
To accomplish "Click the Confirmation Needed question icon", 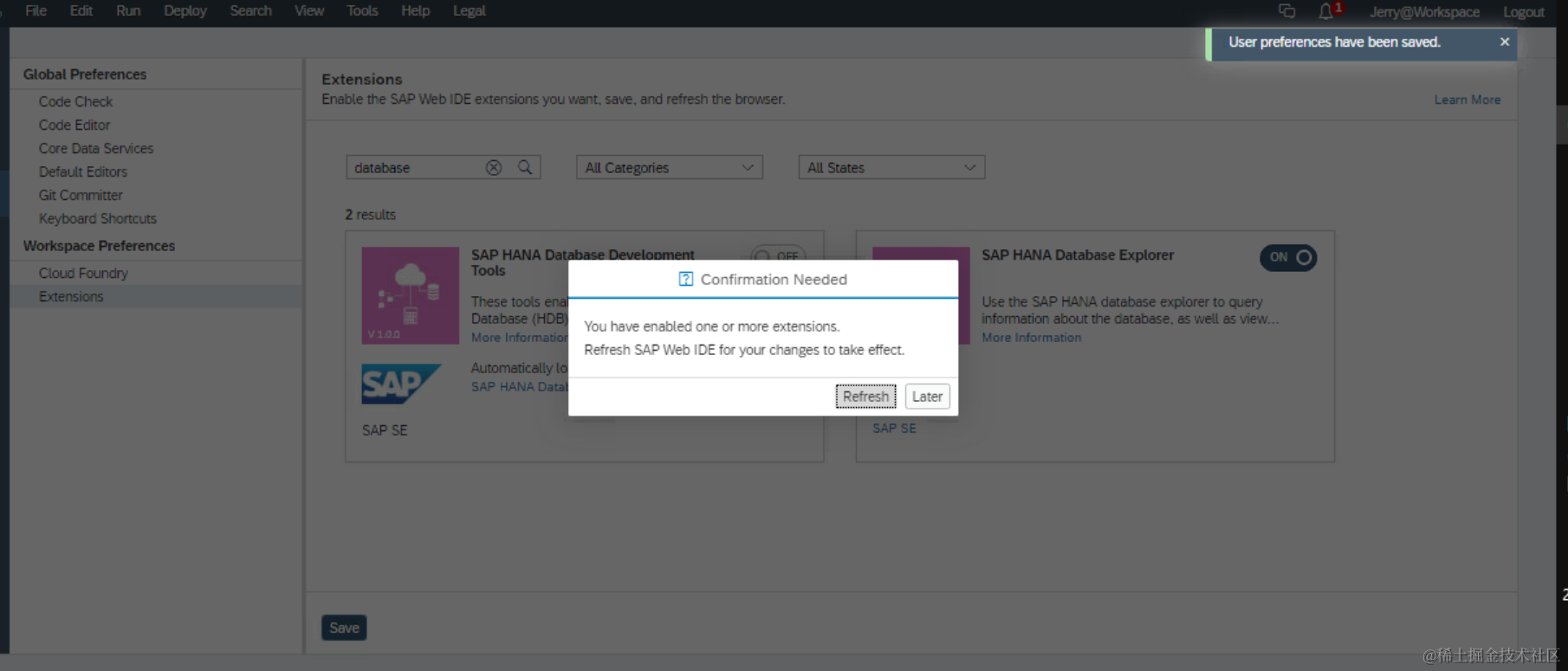I will point(686,279).
